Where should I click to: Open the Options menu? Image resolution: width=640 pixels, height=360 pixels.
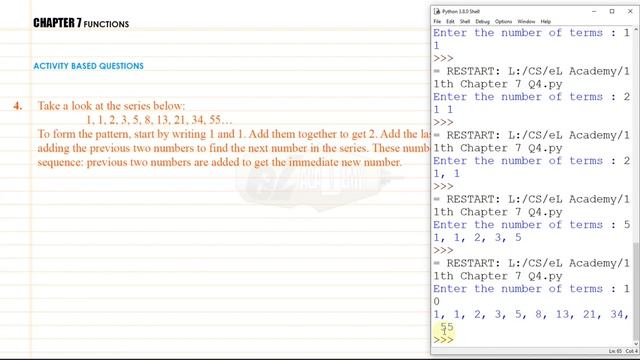(503, 22)
